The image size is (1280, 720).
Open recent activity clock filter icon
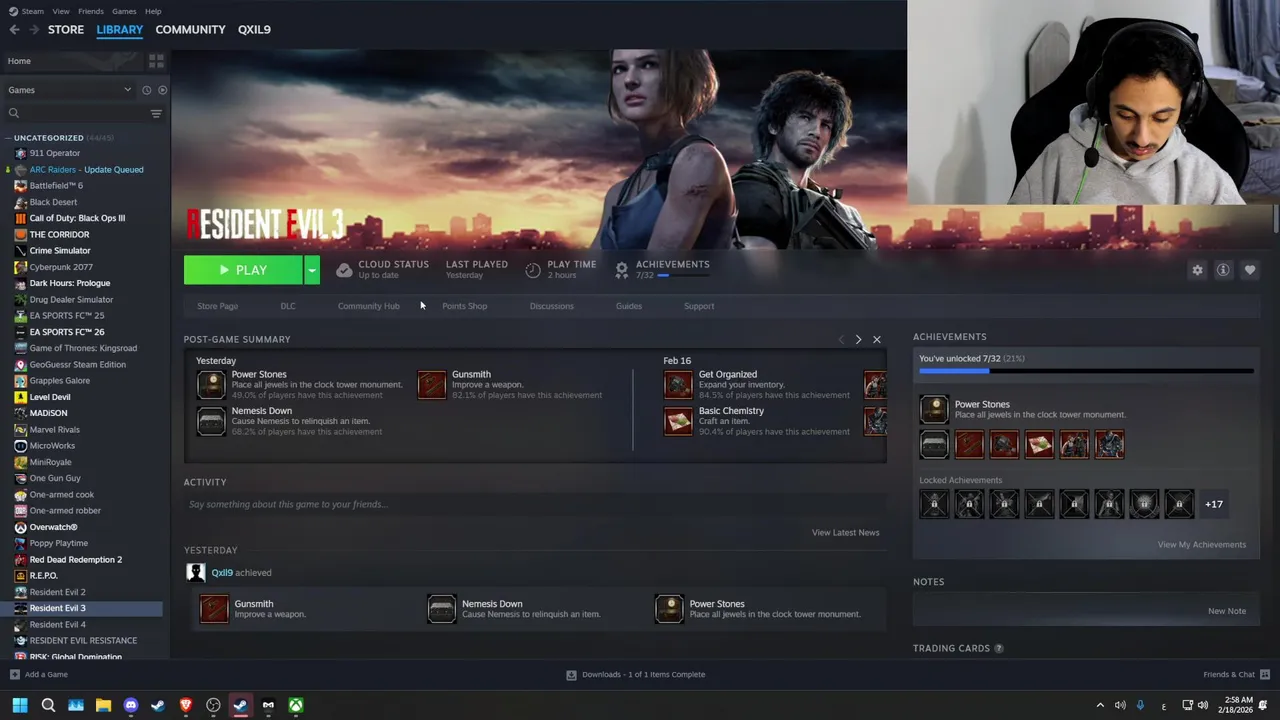(x=146, y=90)
